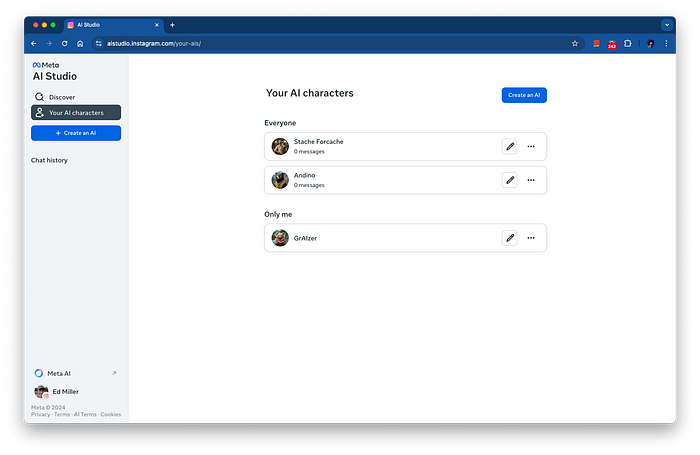Open the Terms footer link
This screenshot has width=700, height=455.
click(62, 414)
